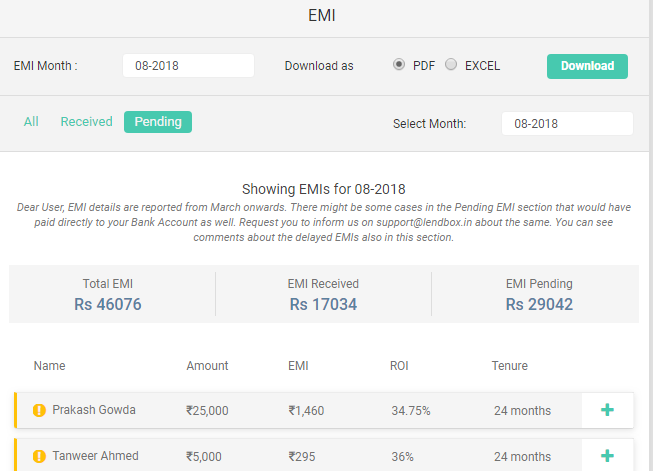Click the EMI Pending summary amount
The width and height of the screenshot is (653, 471).
click(539, 304)
